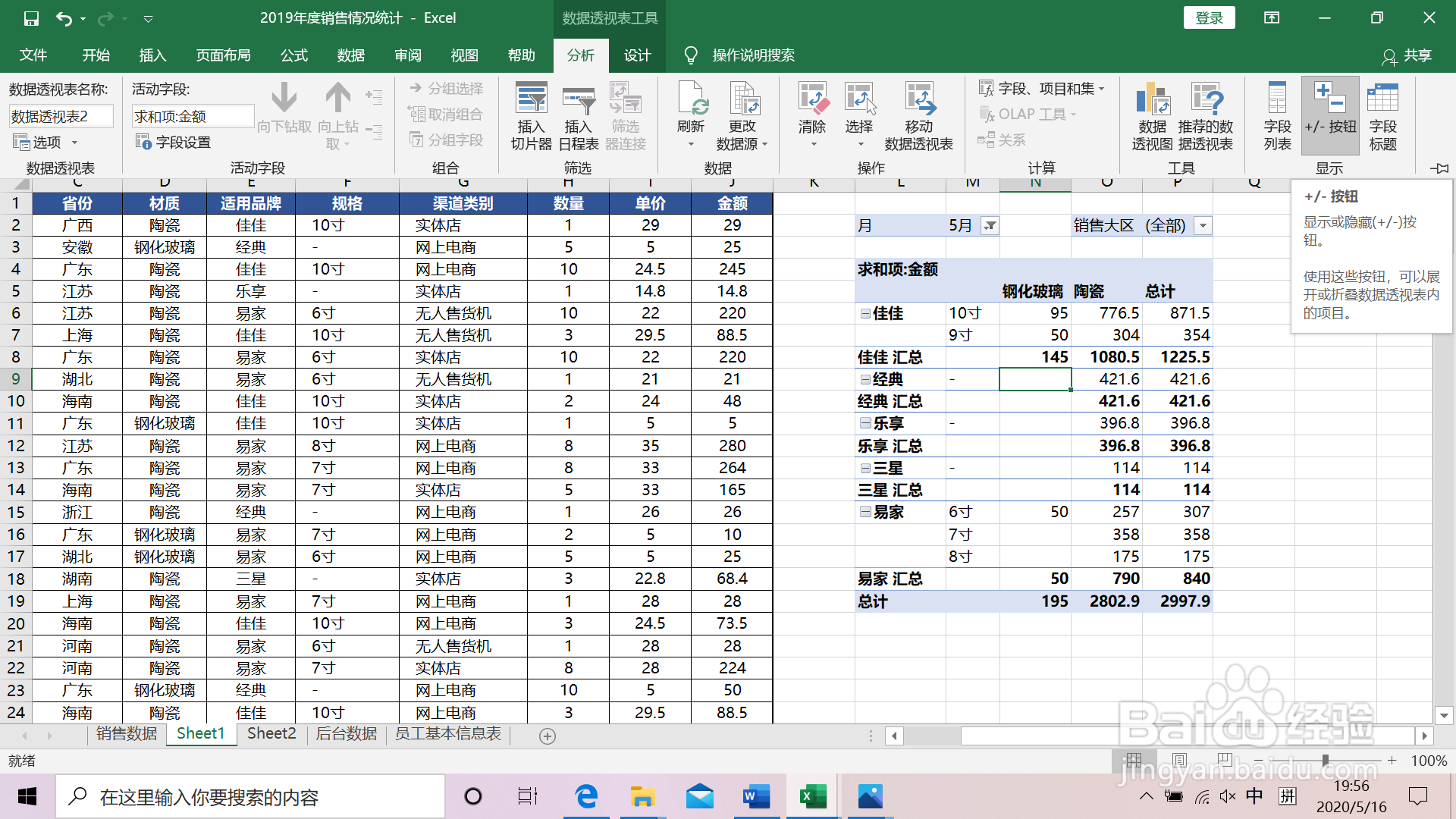Click Move PivotTable (移动数据透视表)
The image size is (1456, 819).
(x=918, y=116)
